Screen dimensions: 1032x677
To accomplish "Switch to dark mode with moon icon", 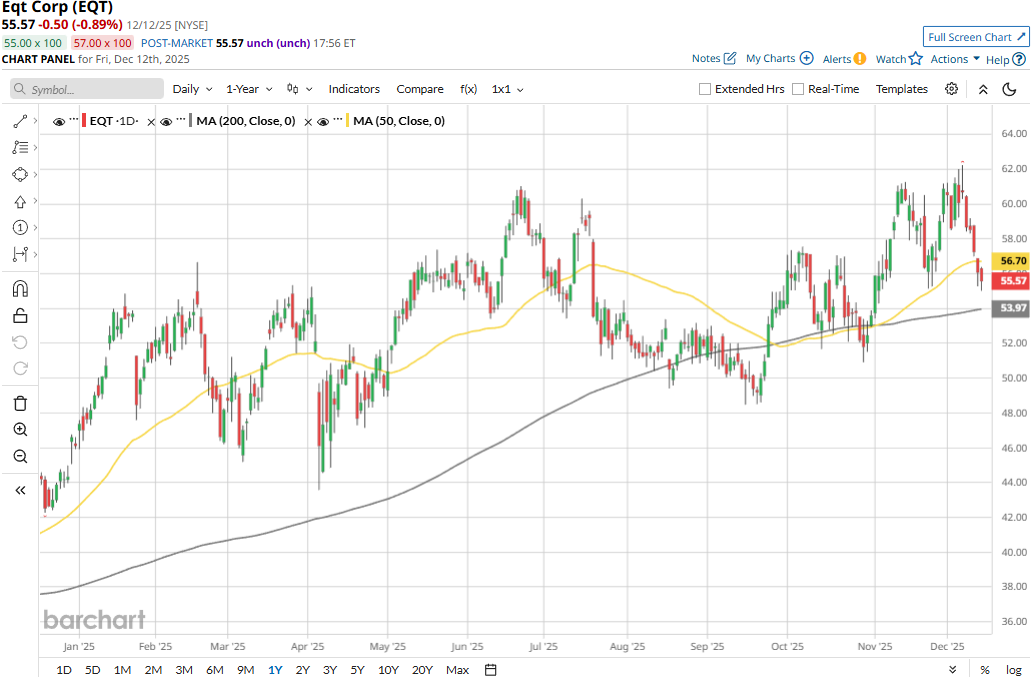I will coord(1010,89).
